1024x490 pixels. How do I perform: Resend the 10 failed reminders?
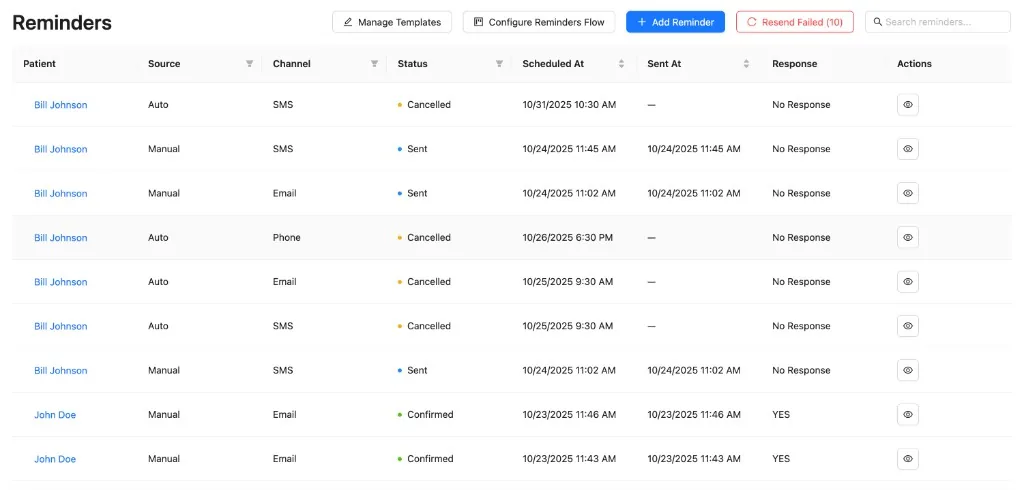[795, 22]
